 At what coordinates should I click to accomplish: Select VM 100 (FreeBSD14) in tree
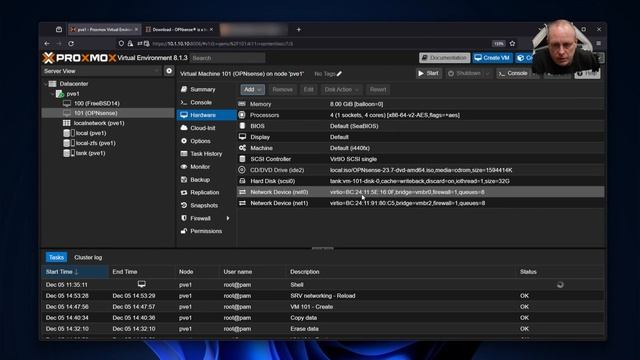[x=97, y=104]
